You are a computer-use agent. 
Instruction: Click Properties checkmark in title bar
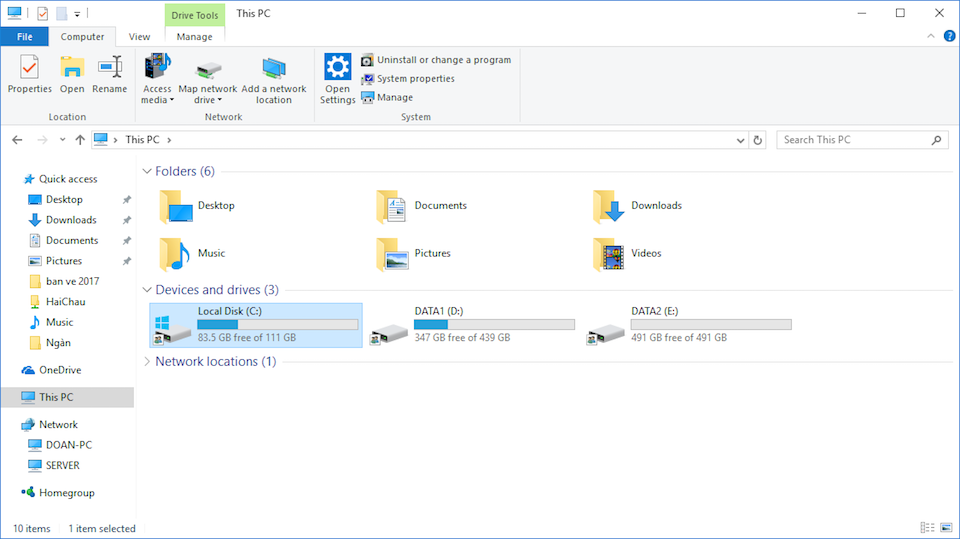(x=42, y=13)
